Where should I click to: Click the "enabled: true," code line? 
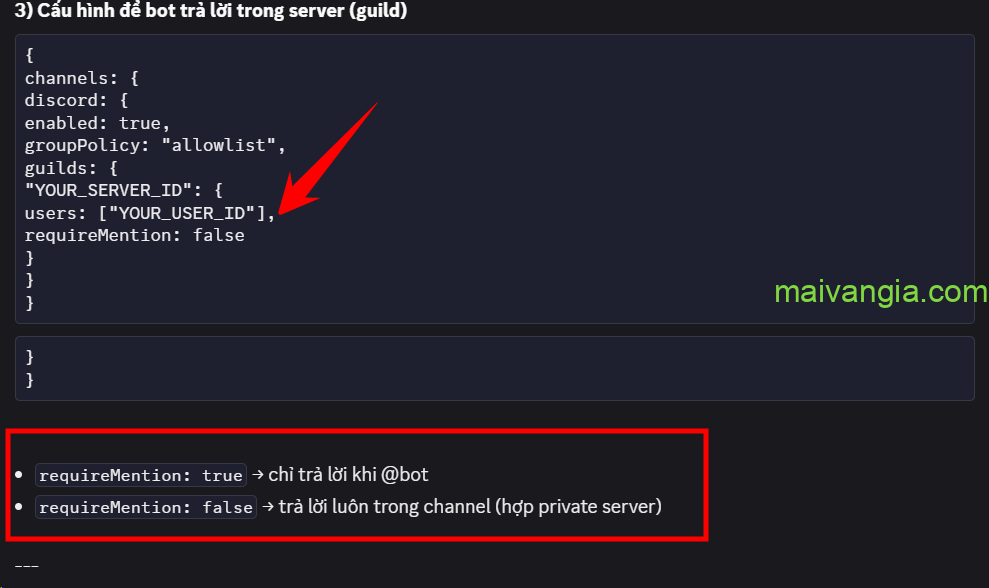pos(92,123)
